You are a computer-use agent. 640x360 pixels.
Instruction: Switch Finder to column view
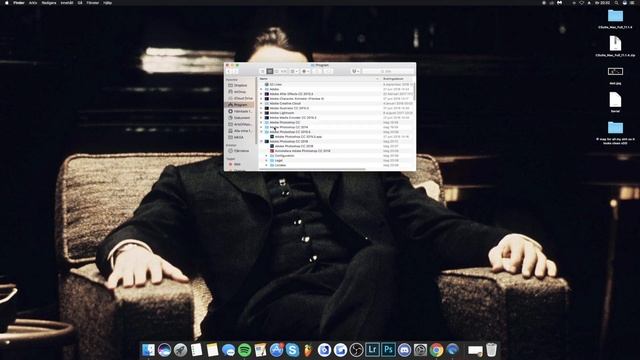pos(277,71)
